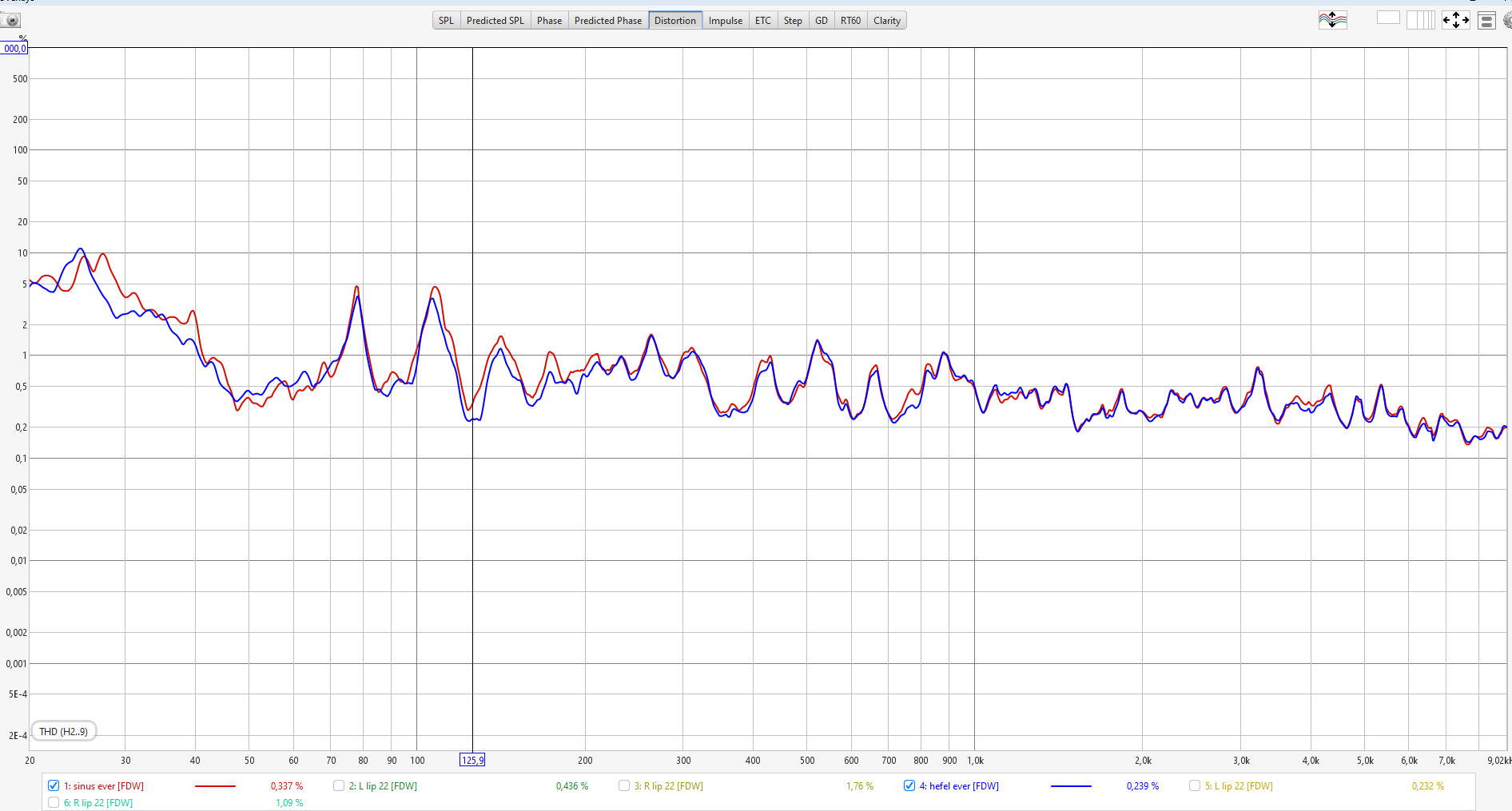Select the Phase tab
1512x811 pixels.
click(x=549, y=21)
